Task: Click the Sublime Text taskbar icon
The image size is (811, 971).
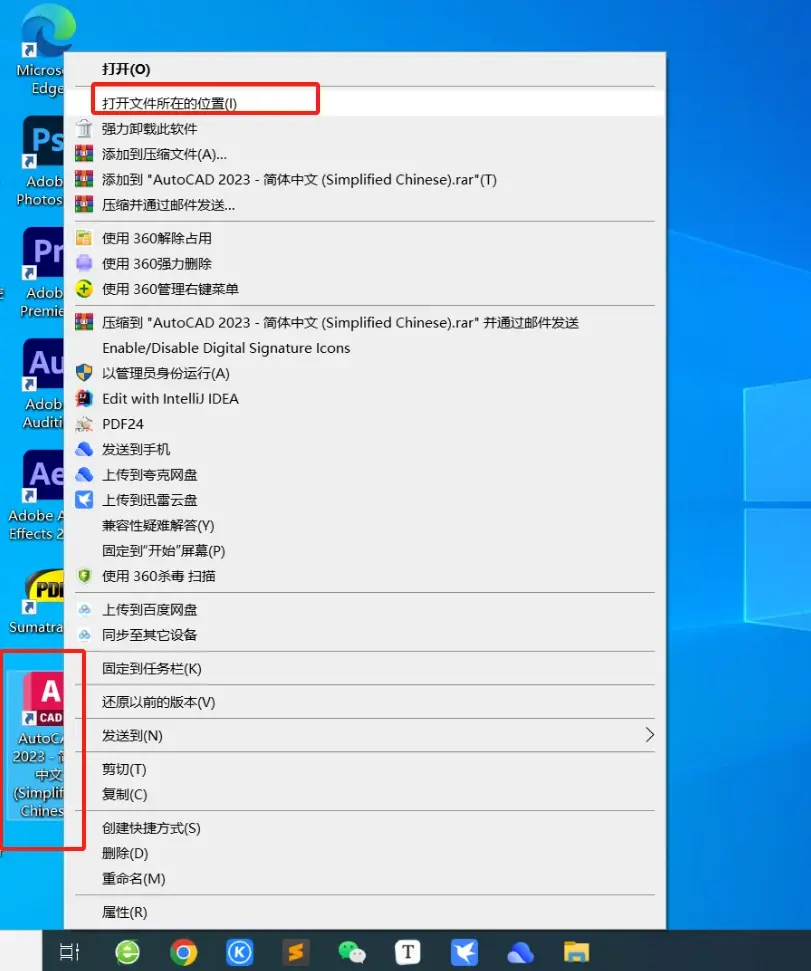Action: pos(296,952)
